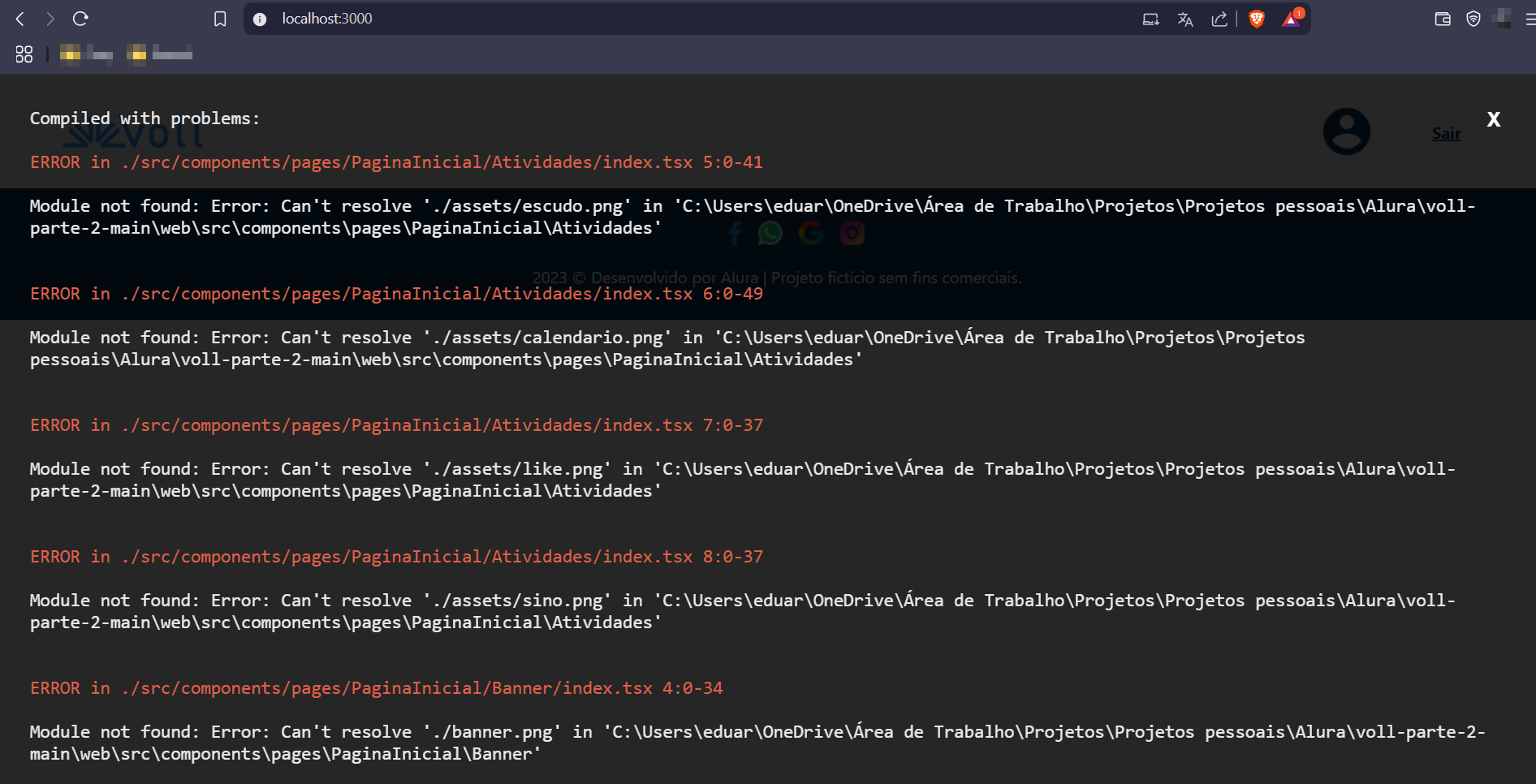Click the Google icon behind overlay

coord(811,234)
